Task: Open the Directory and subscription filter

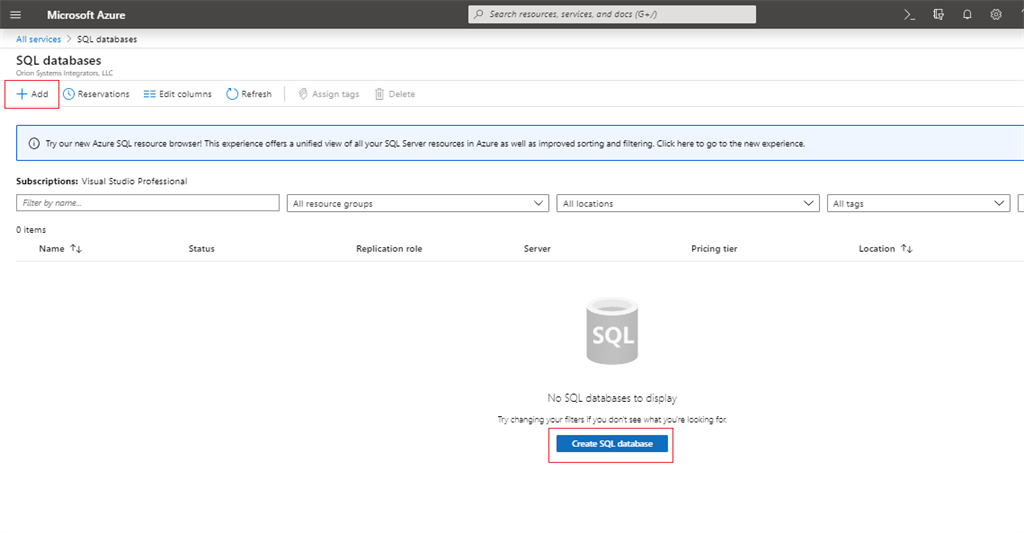Action: point(938,15)
